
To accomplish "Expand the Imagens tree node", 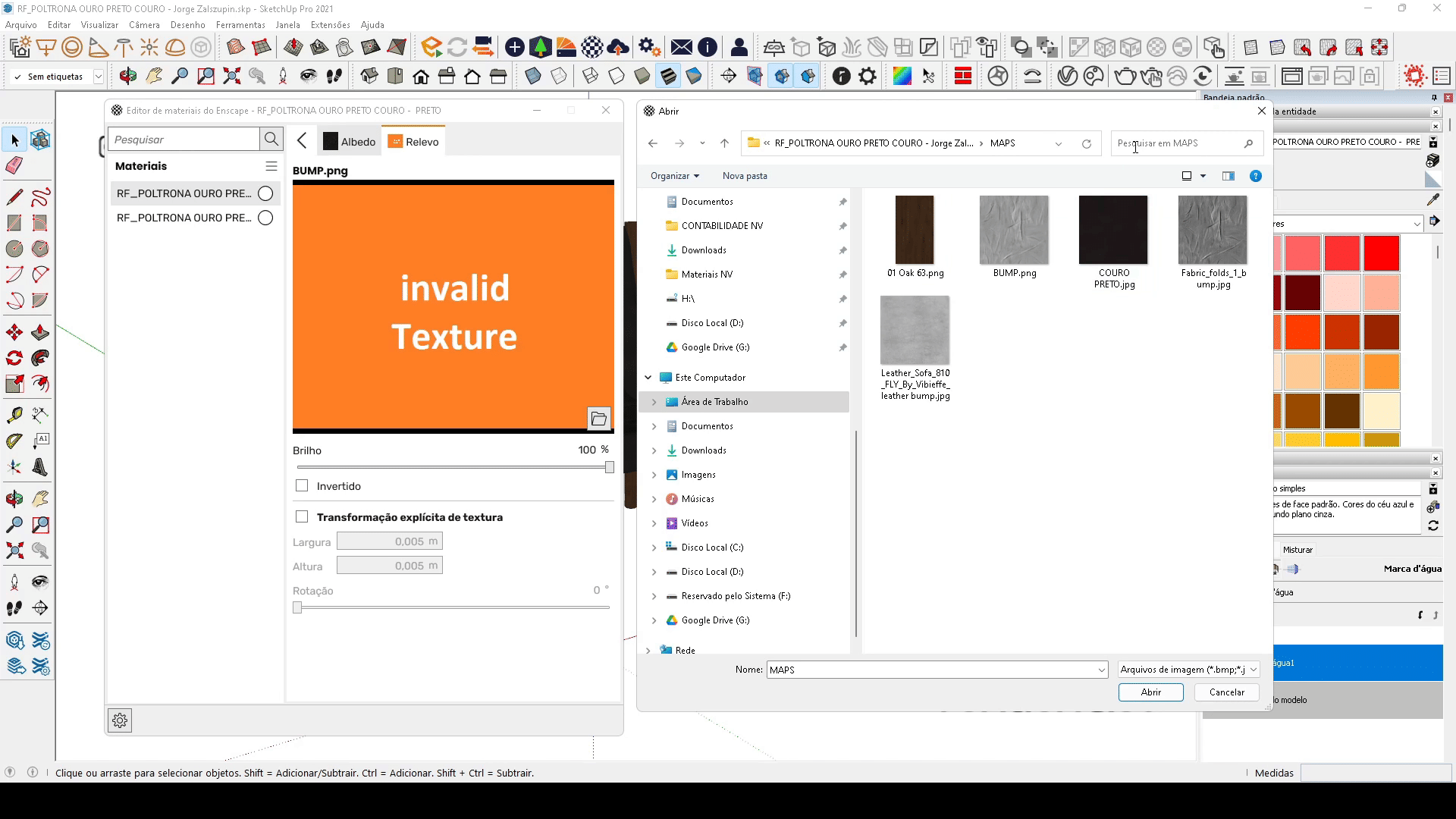I will click(654, 475).
